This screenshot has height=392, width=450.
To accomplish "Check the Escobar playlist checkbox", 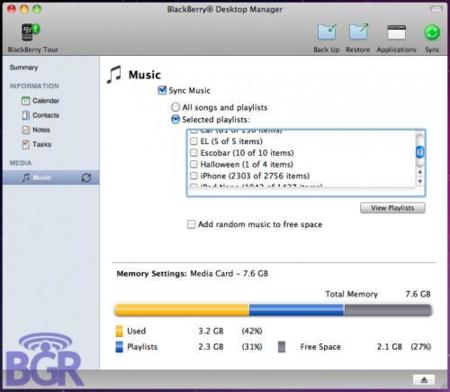I will [x=194, y=153].
